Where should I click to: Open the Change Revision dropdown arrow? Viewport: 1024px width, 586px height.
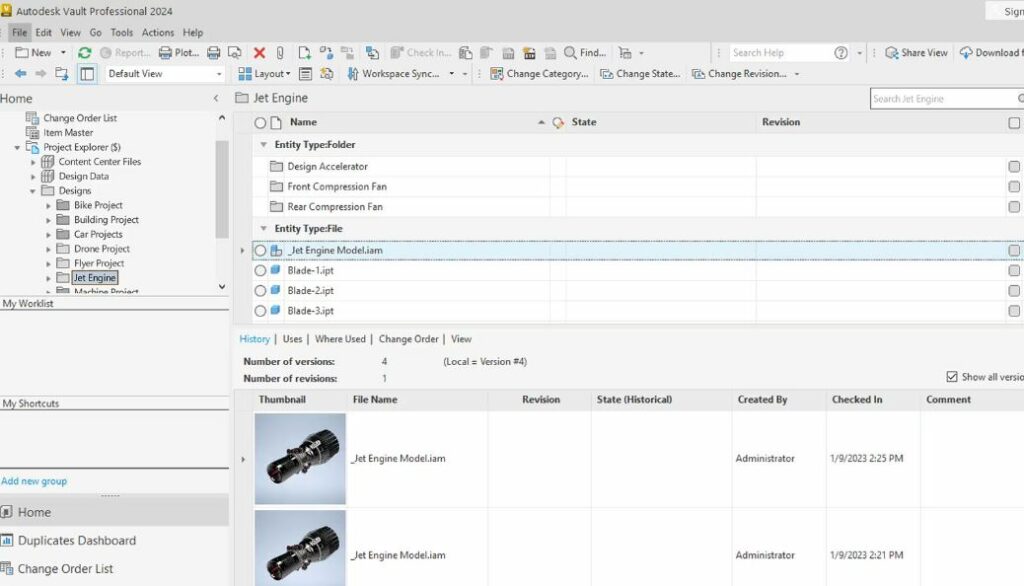tap(797, 74)
